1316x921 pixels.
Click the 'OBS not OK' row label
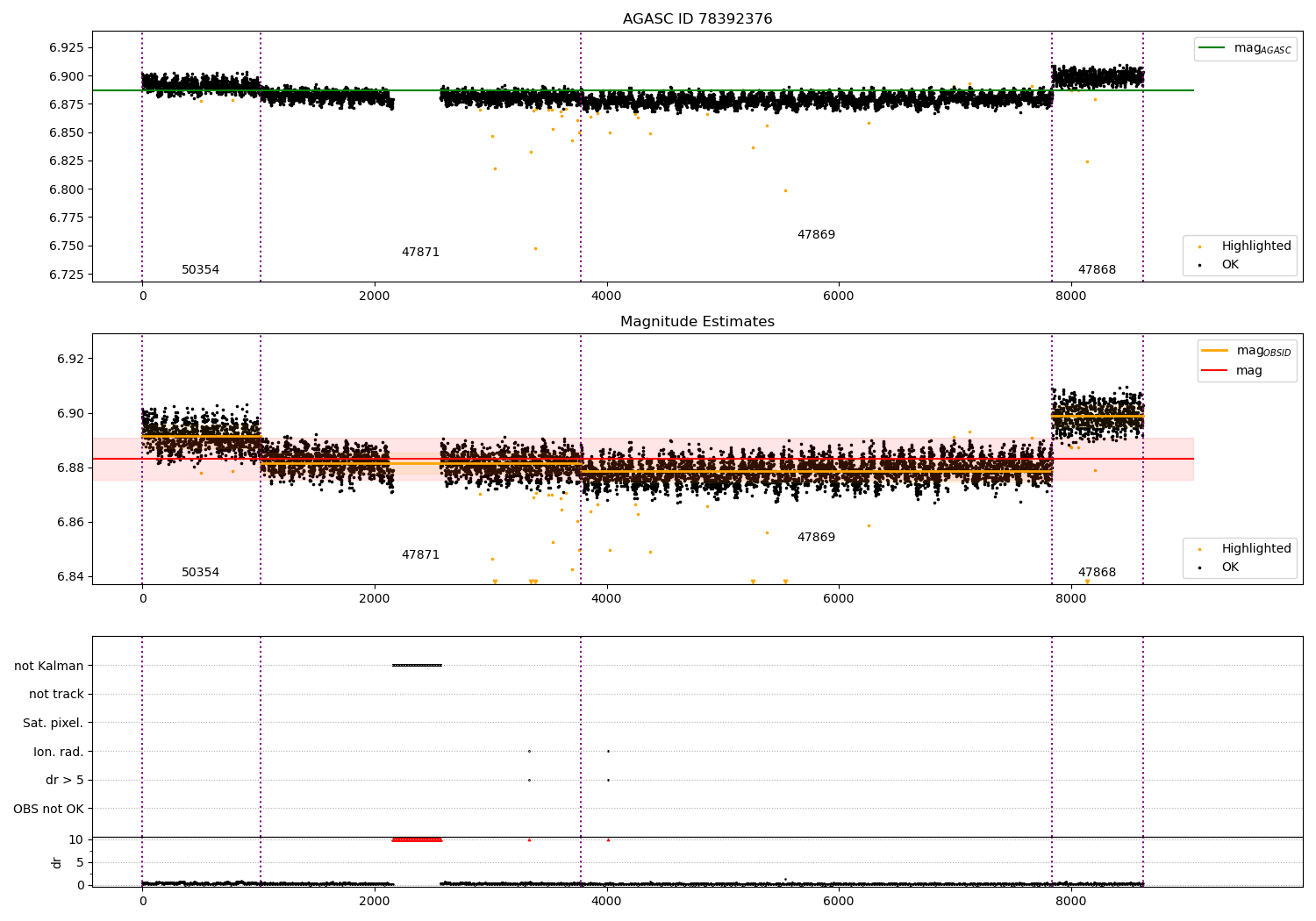pos(49,809)
